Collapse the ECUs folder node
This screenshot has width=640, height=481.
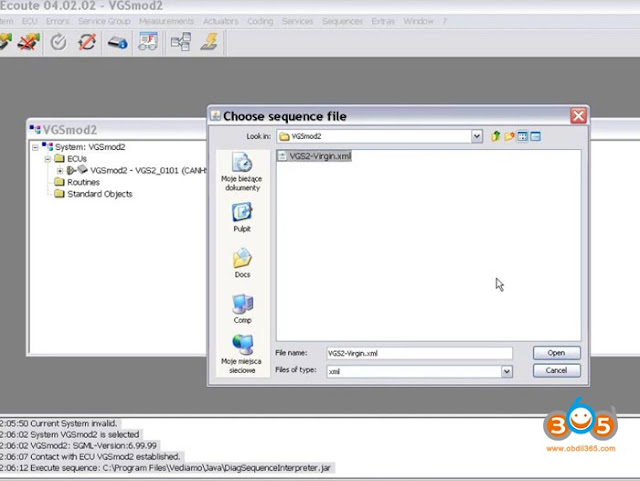[47, 159]
